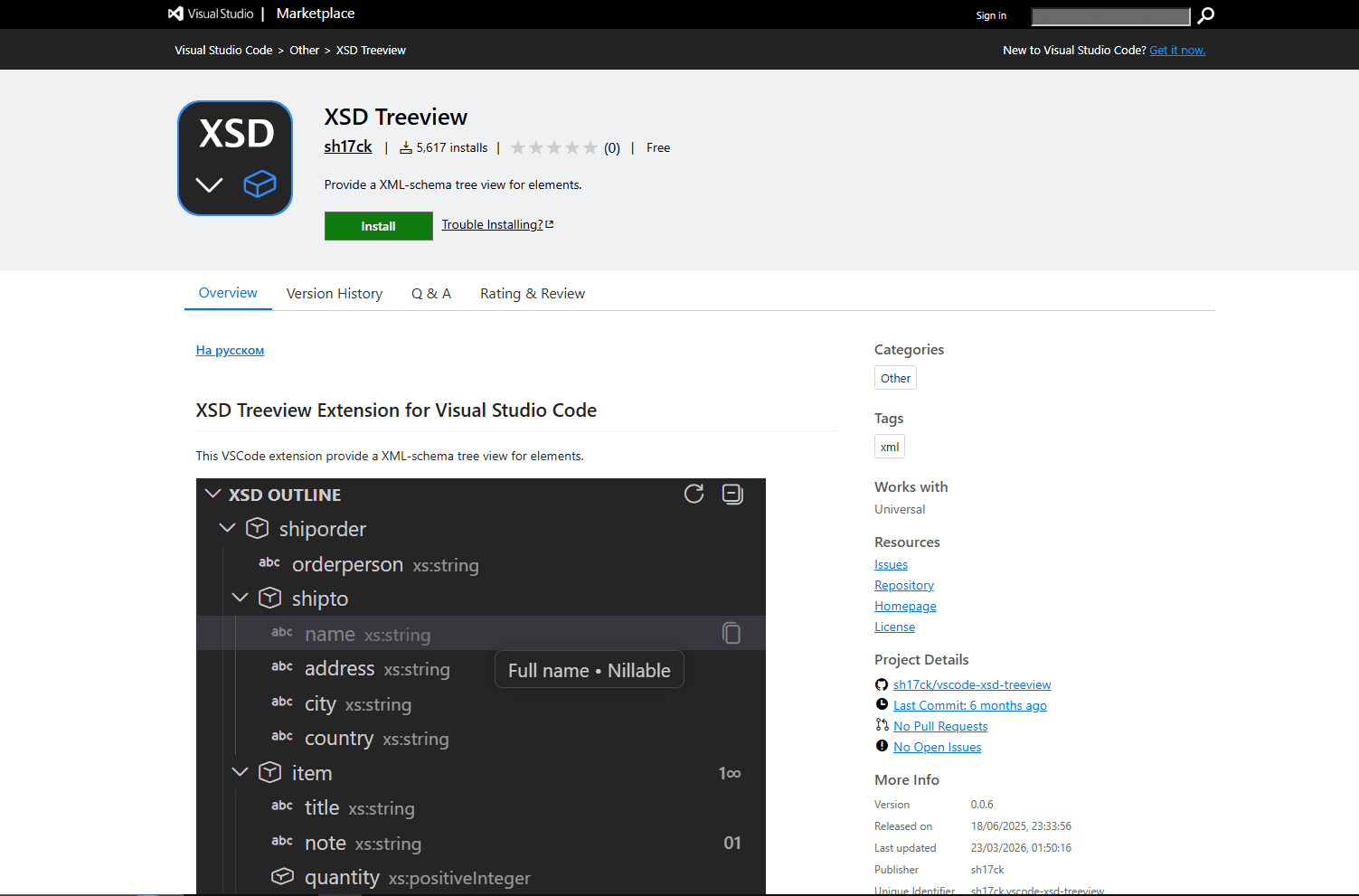
Task: Click the xml tag
Action: tap(890, 447)
